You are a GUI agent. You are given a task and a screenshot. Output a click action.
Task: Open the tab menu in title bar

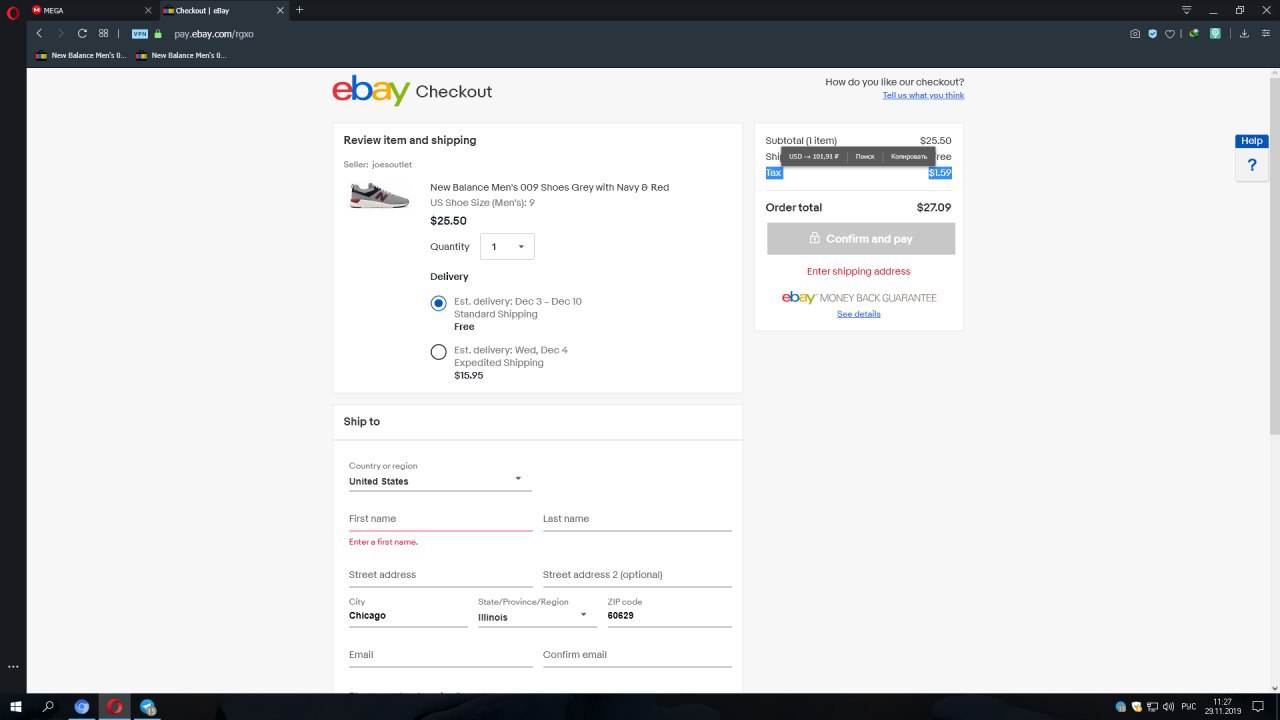point(1187,10)
